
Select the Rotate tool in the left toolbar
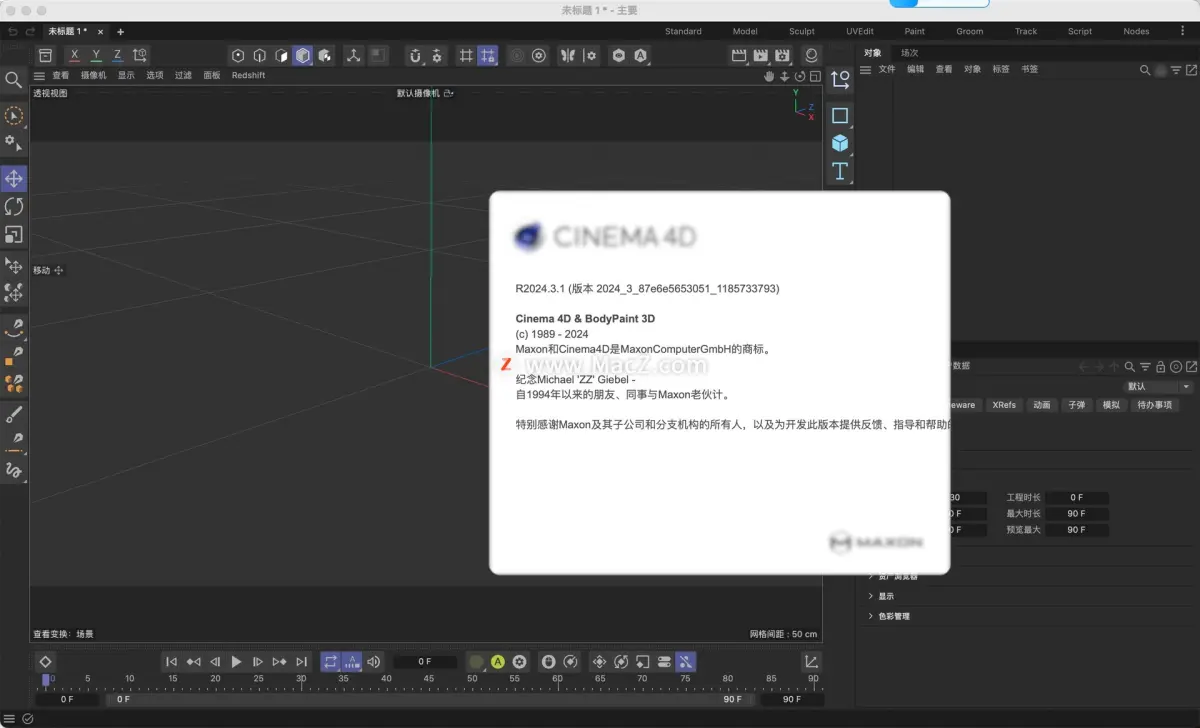tap(14, 206)
